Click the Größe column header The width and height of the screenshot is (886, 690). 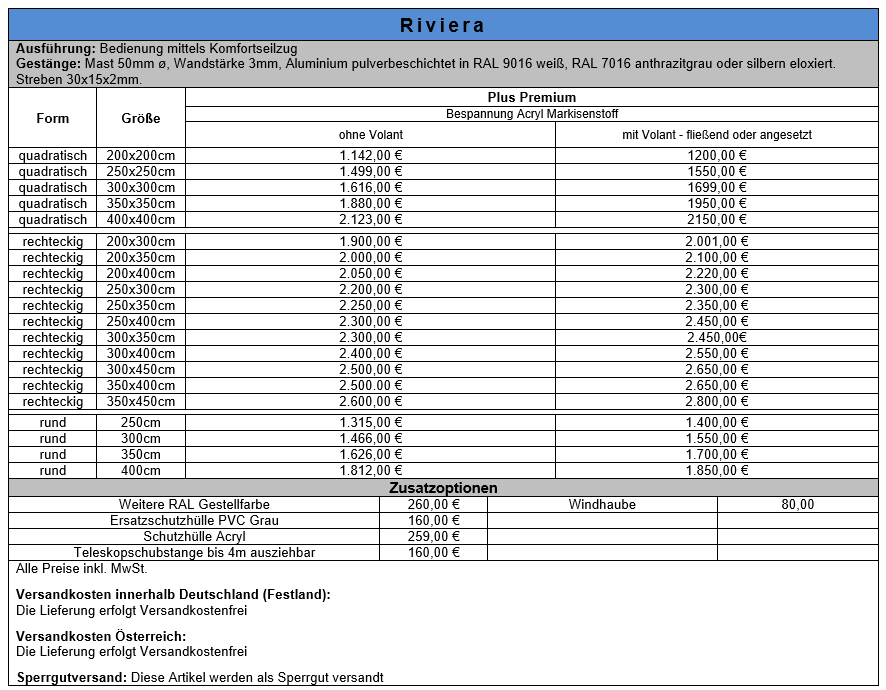(x=142, y=118)
